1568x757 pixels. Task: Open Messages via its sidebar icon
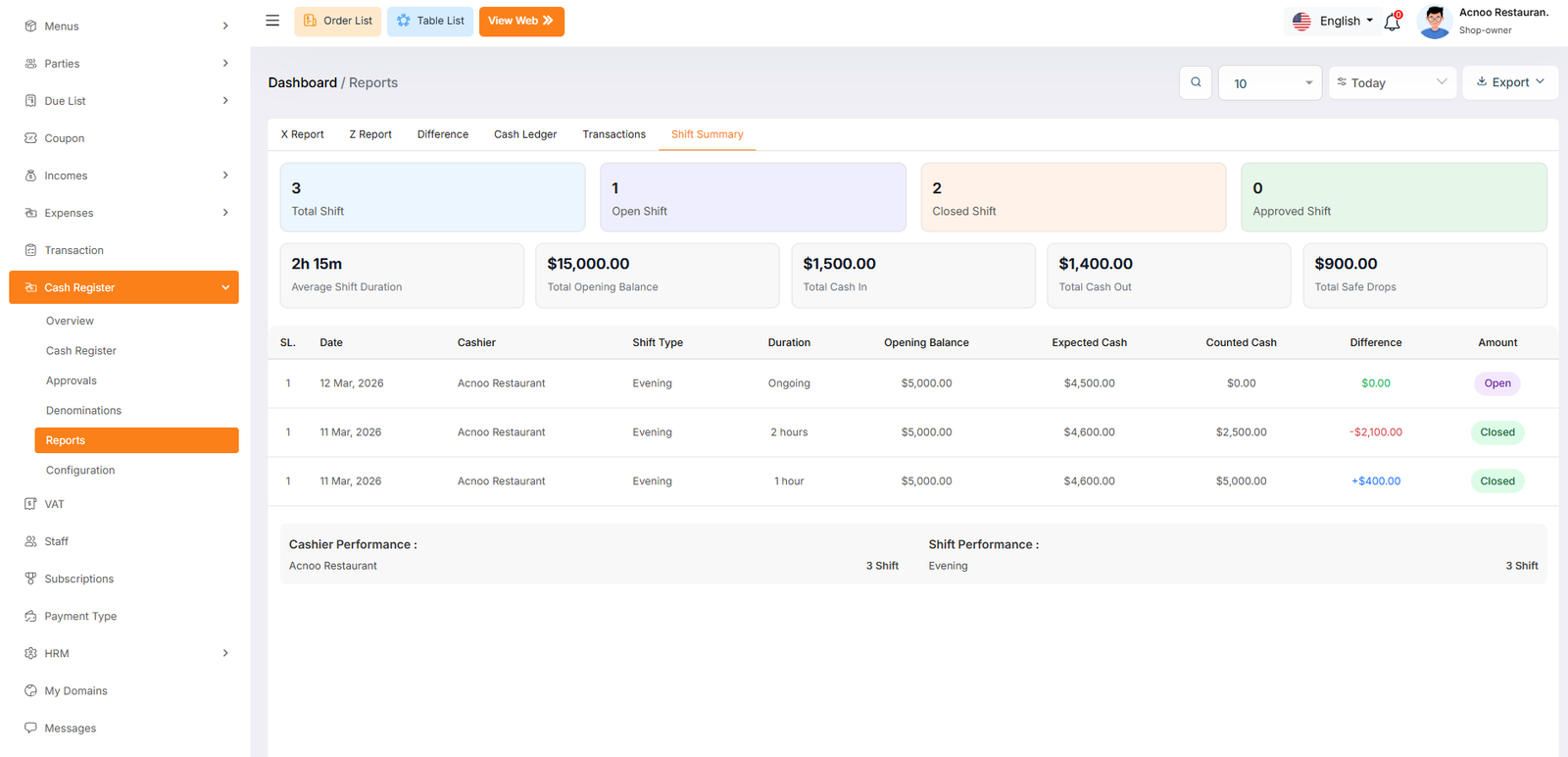coord(30,728)
